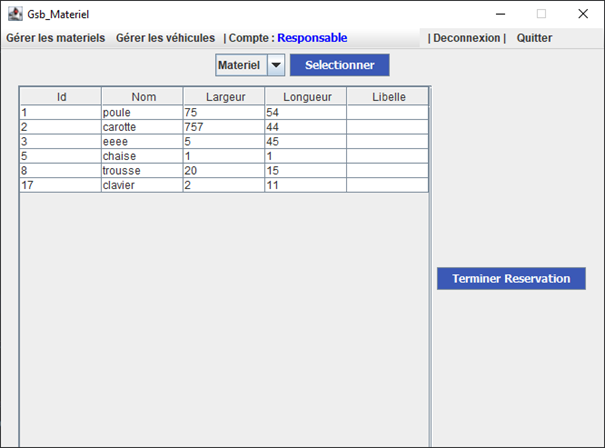Click the Materiel combo box field
This screenshot has height=448, width=605.
pyautogui.click(x=241, y=65)
